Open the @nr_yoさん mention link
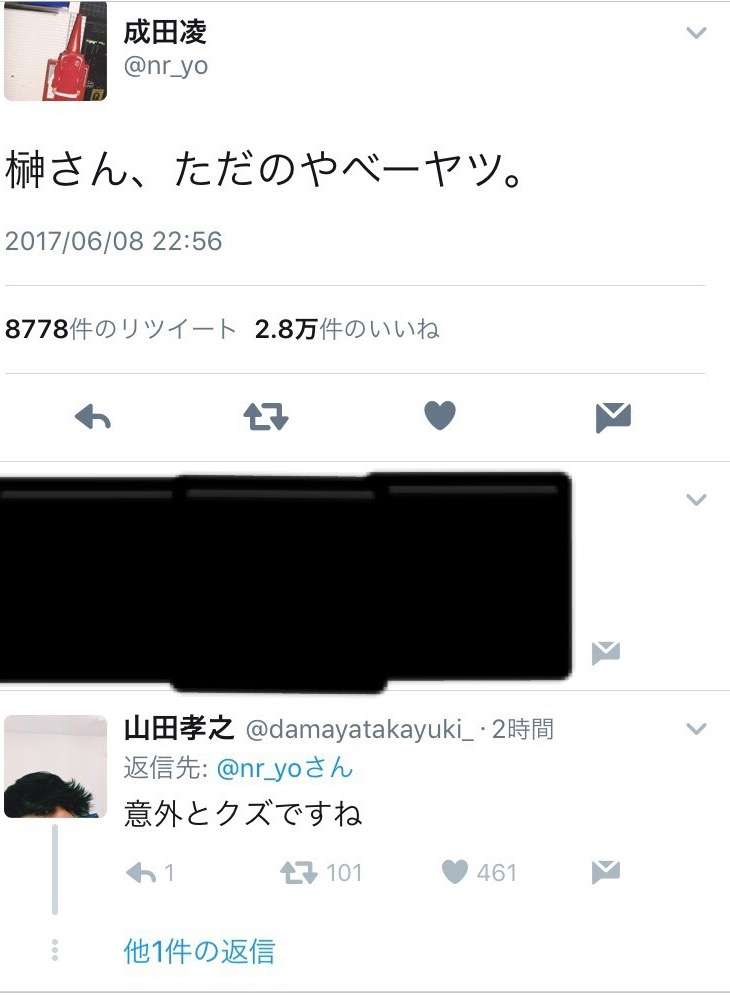730x996 pixels. click(x=284, y=769)
